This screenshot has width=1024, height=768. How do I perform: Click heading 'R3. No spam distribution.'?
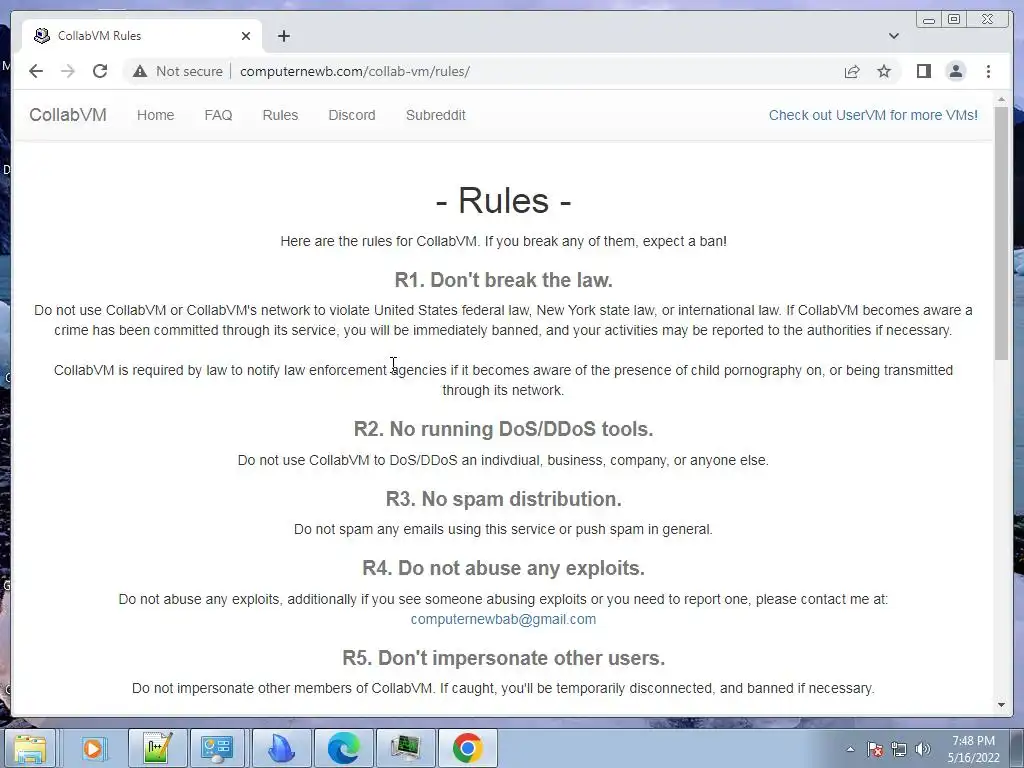(504, 499)
